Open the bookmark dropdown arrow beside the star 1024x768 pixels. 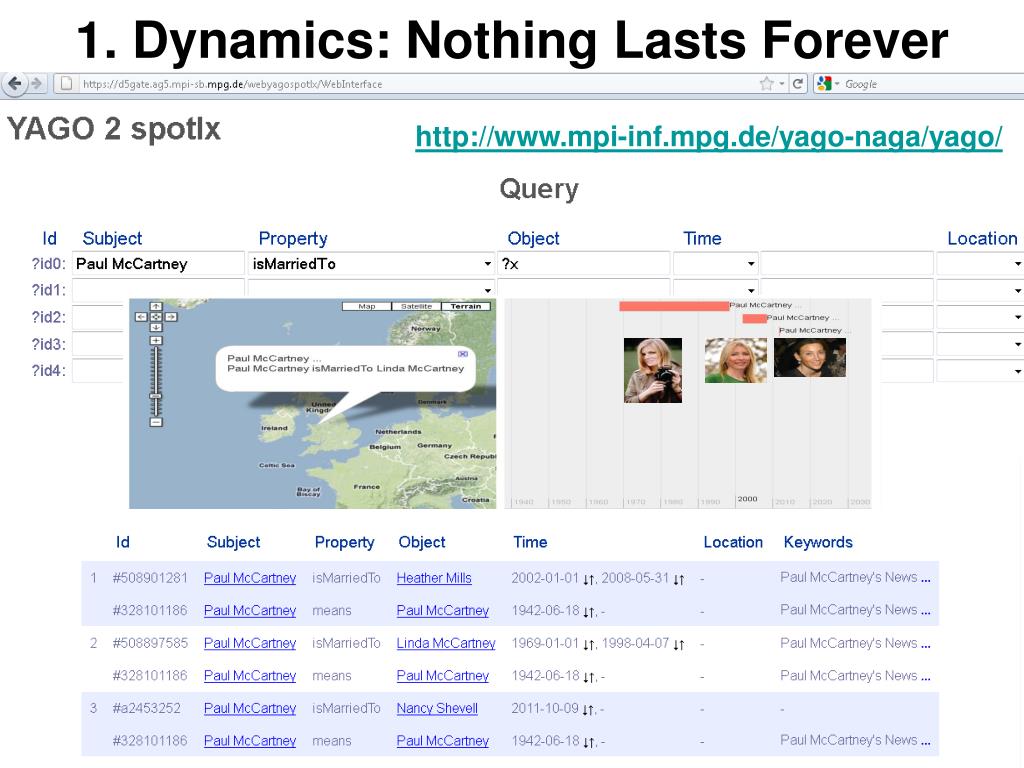pos(782,84)
